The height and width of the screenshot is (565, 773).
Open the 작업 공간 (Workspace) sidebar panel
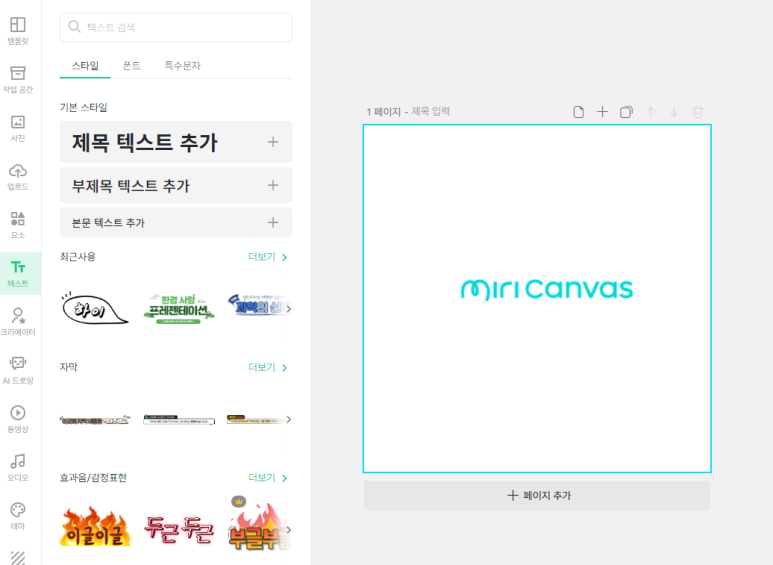click(x=18, y=79)
